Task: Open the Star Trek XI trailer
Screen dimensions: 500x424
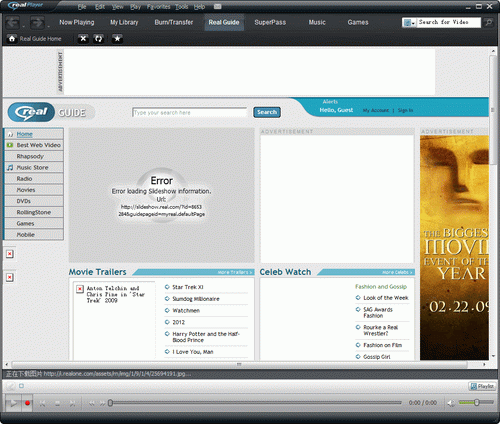Action: tap(188, 287)
